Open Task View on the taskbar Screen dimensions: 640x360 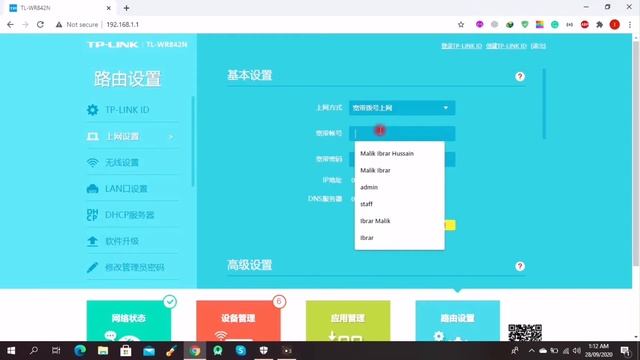point(56,351)
